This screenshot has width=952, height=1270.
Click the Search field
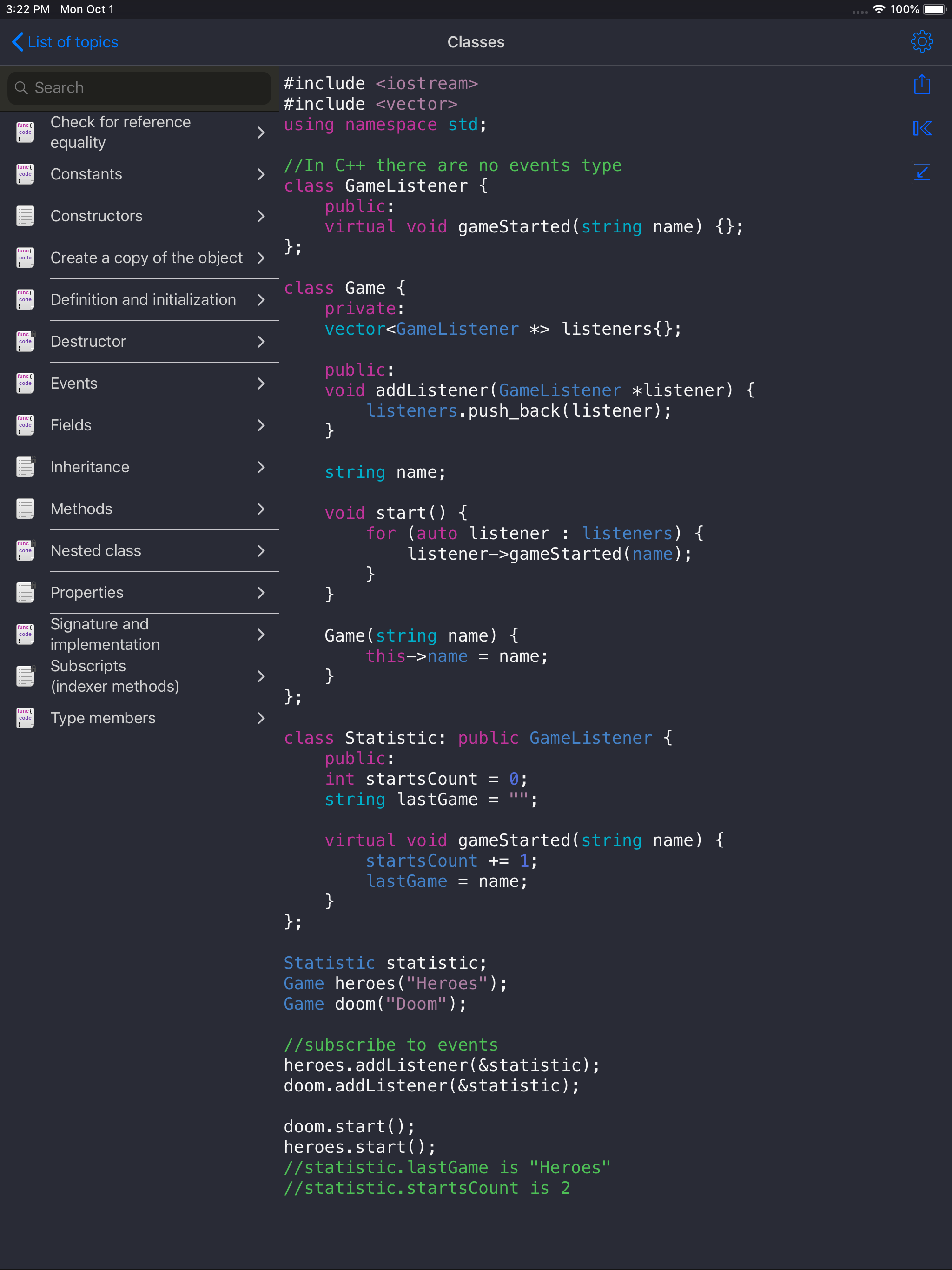tap(139, 88)
